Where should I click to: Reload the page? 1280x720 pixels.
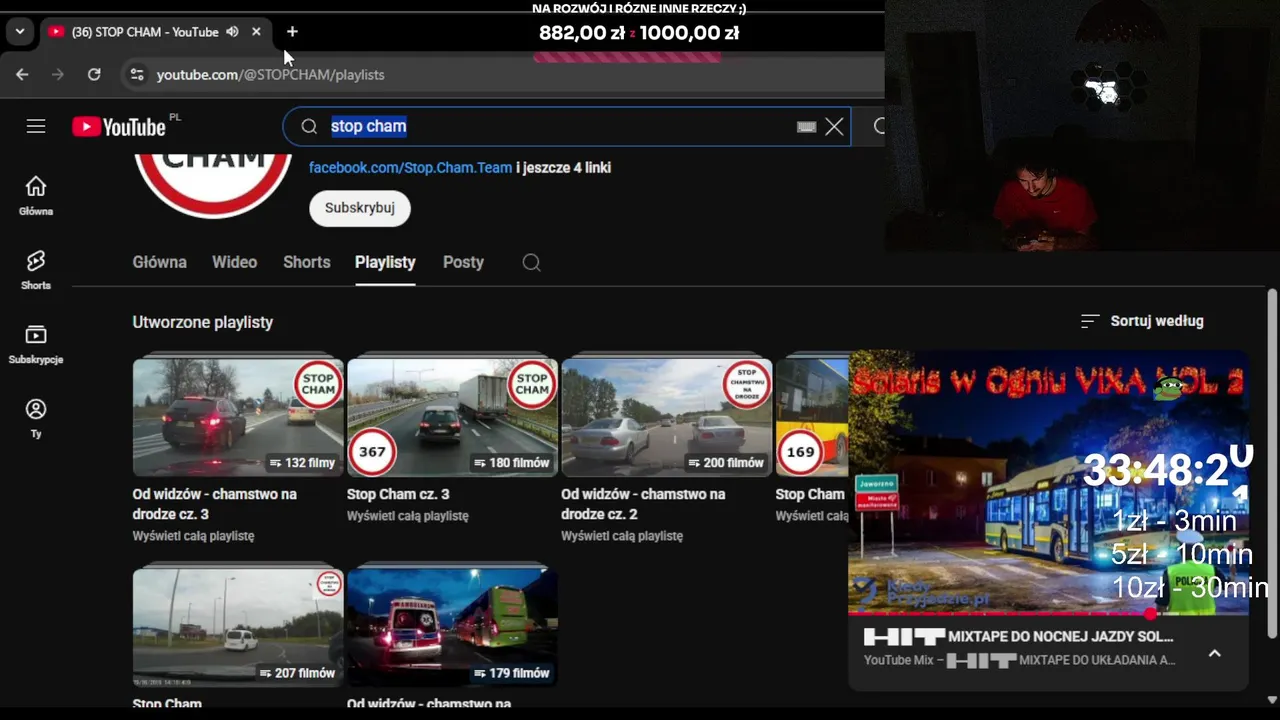pyautogui.click(x=94, y=74)
